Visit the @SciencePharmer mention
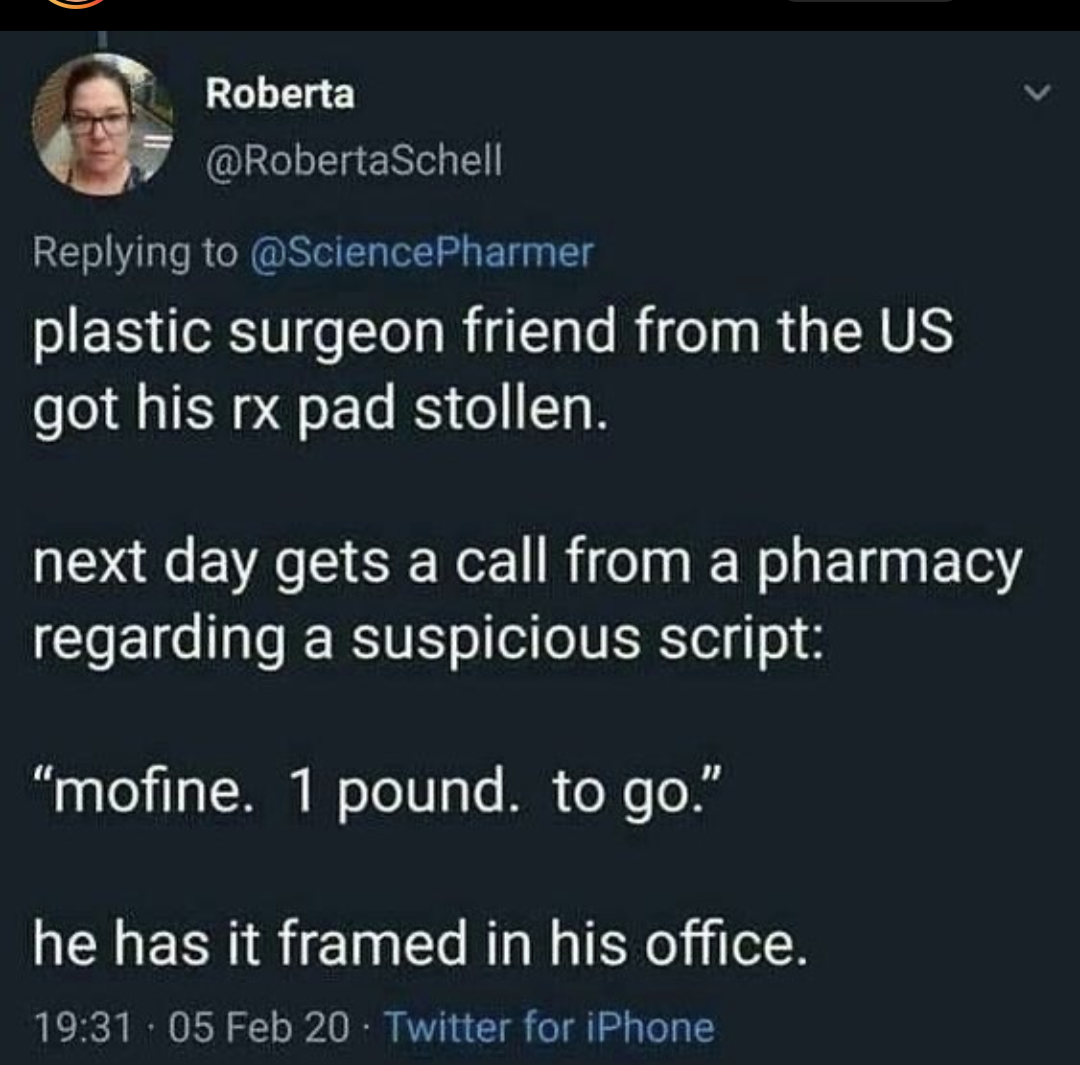This screenshot has height=1065, width=1080. point(418,253)
